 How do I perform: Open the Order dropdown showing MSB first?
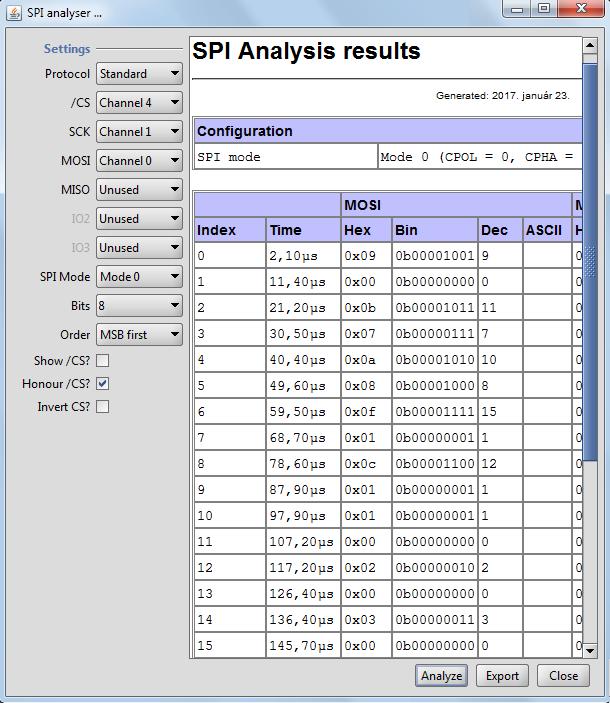pos(139,334)
